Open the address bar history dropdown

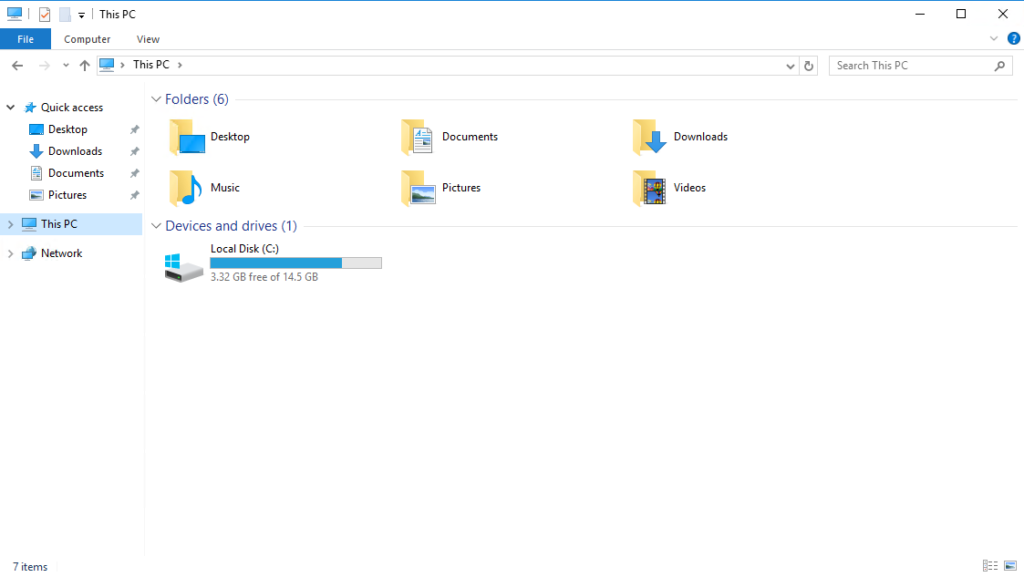click(791, 65)
